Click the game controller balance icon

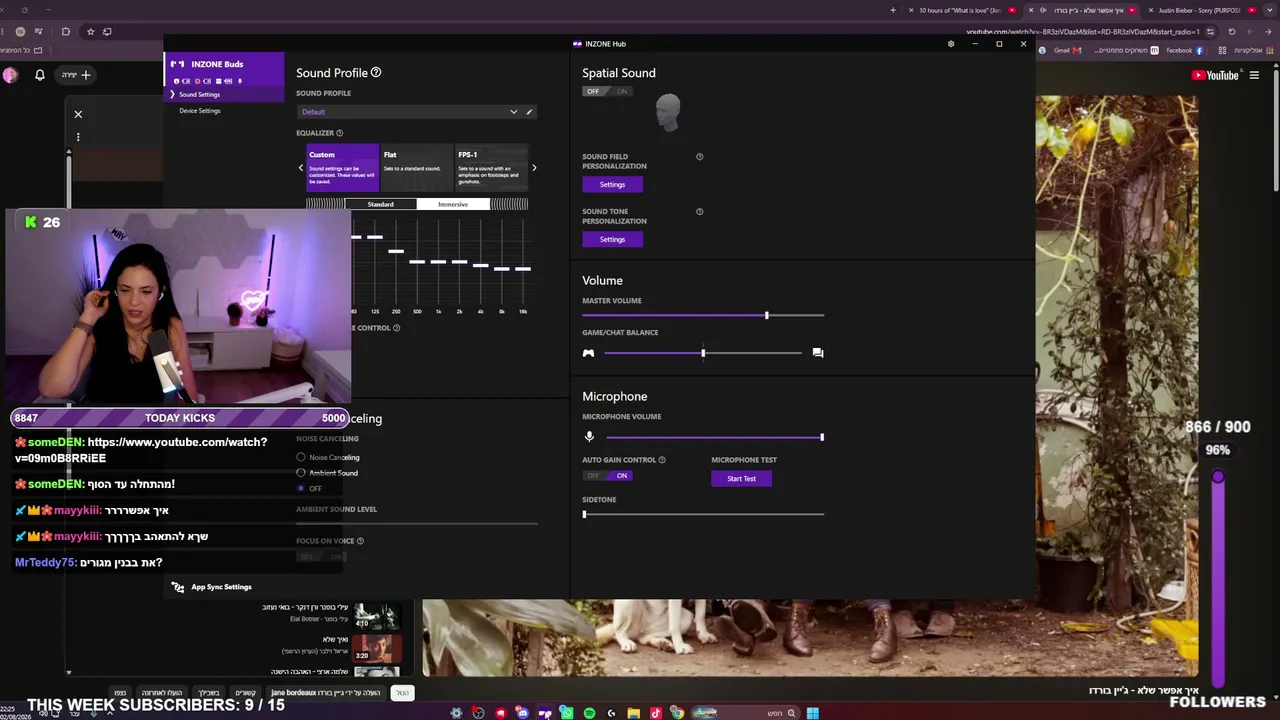(x=588, y=353)
